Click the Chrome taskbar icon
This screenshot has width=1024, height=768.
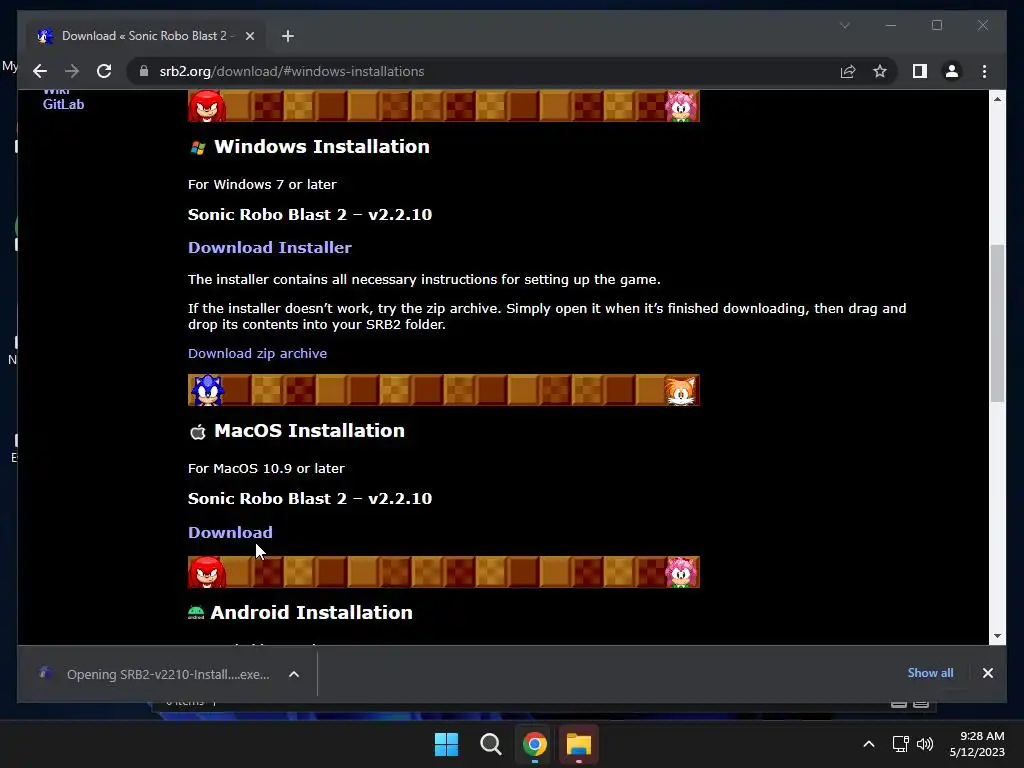535,744
